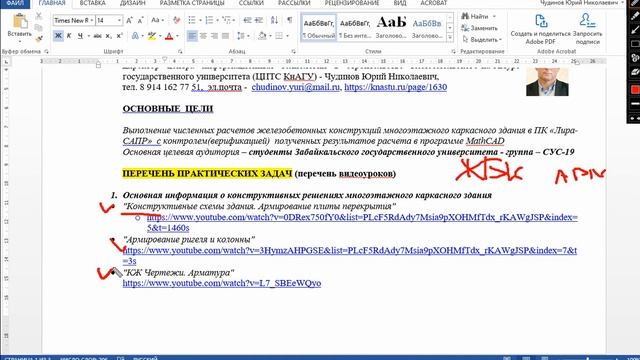Click the paragraph shading bucket icon
The image size is (640, 360).
click(262, 36)
